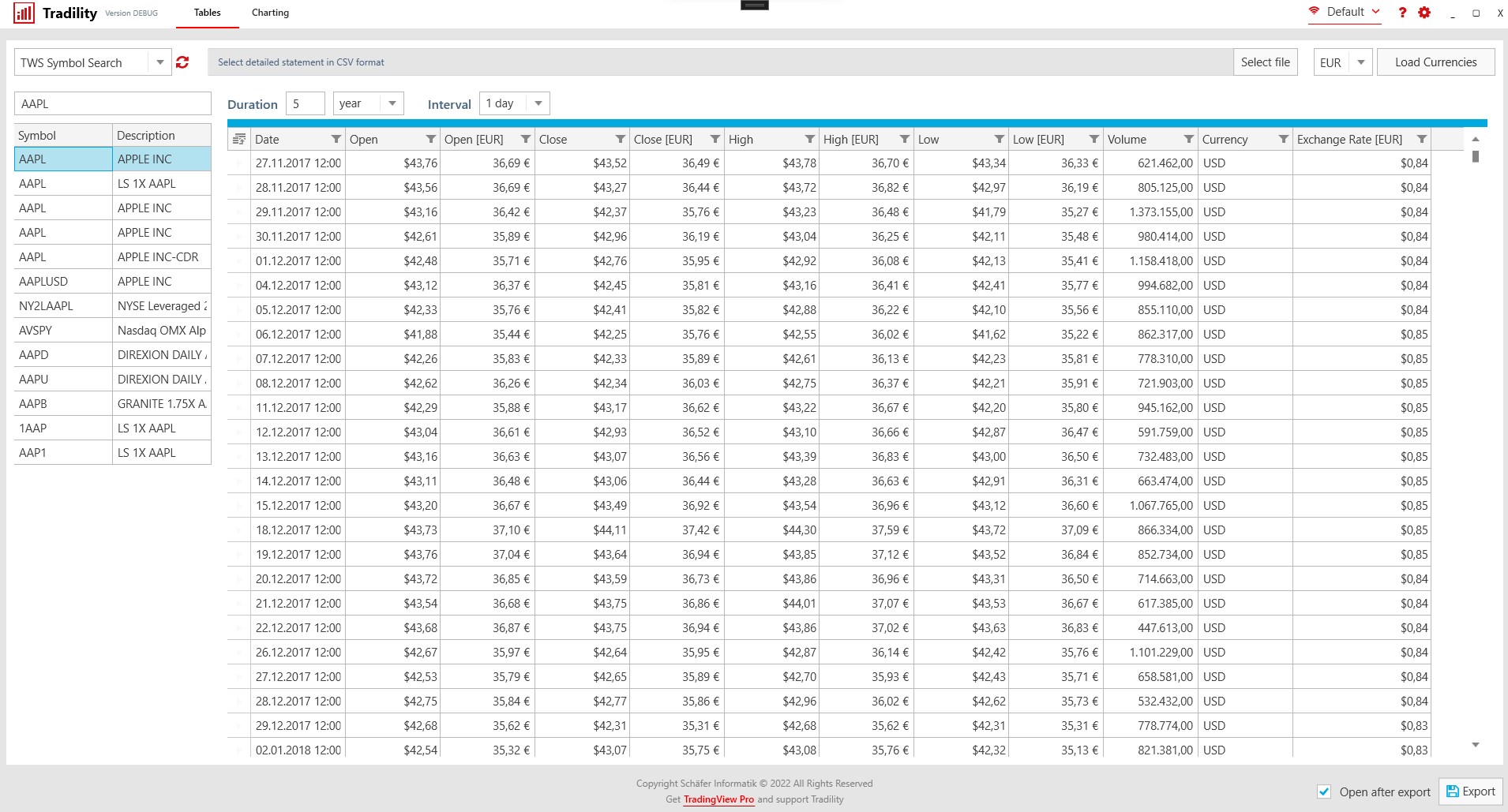Image resolution: width=1508 pixels, height=812 pixels.
Task: Open filter for the Close [EUR] column
Action: coord(715,140)
